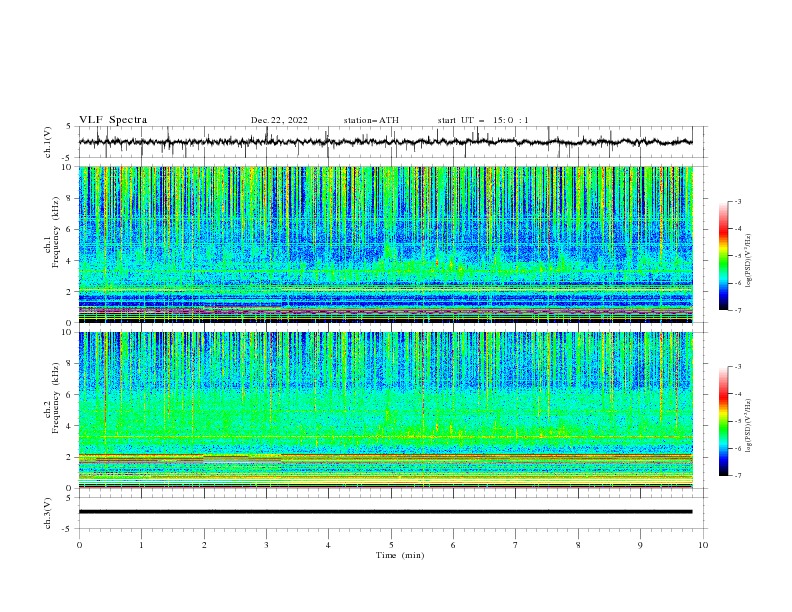This screenshot has width=792, height=612.
Task: Click the ch.1 voltage waveform trace
Action: [x=385, y=142]
